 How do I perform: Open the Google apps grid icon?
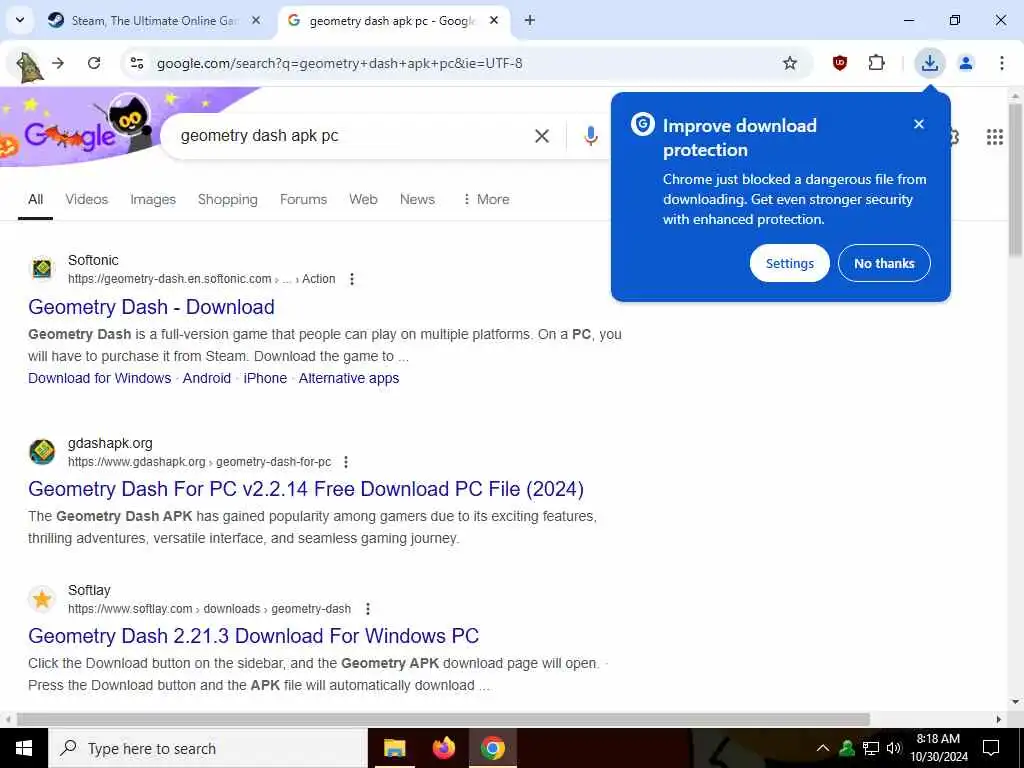click(995, 136)
